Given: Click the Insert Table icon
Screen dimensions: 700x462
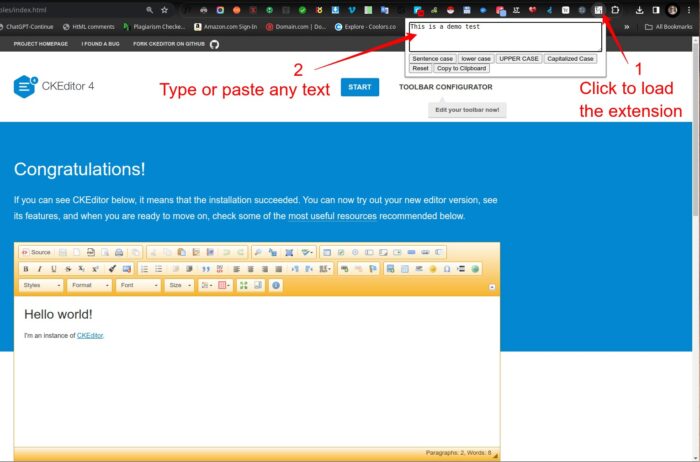Looking at the screenshot, I should point(404,269).
